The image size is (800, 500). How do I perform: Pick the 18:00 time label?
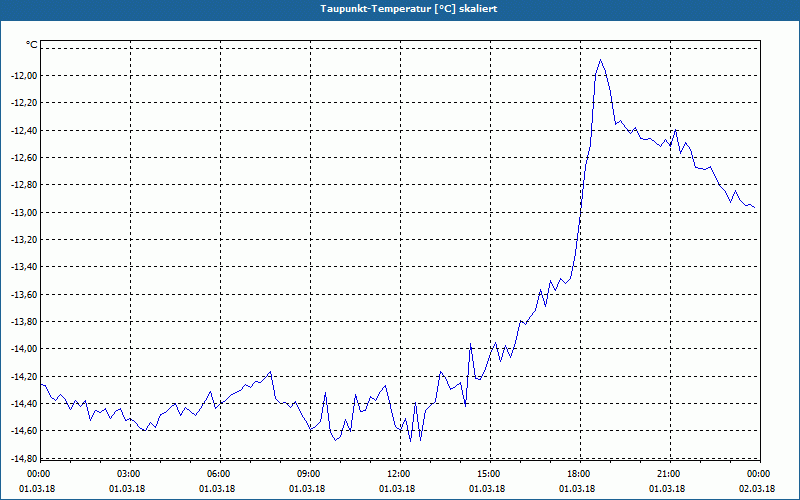click(x=580, y=474)
